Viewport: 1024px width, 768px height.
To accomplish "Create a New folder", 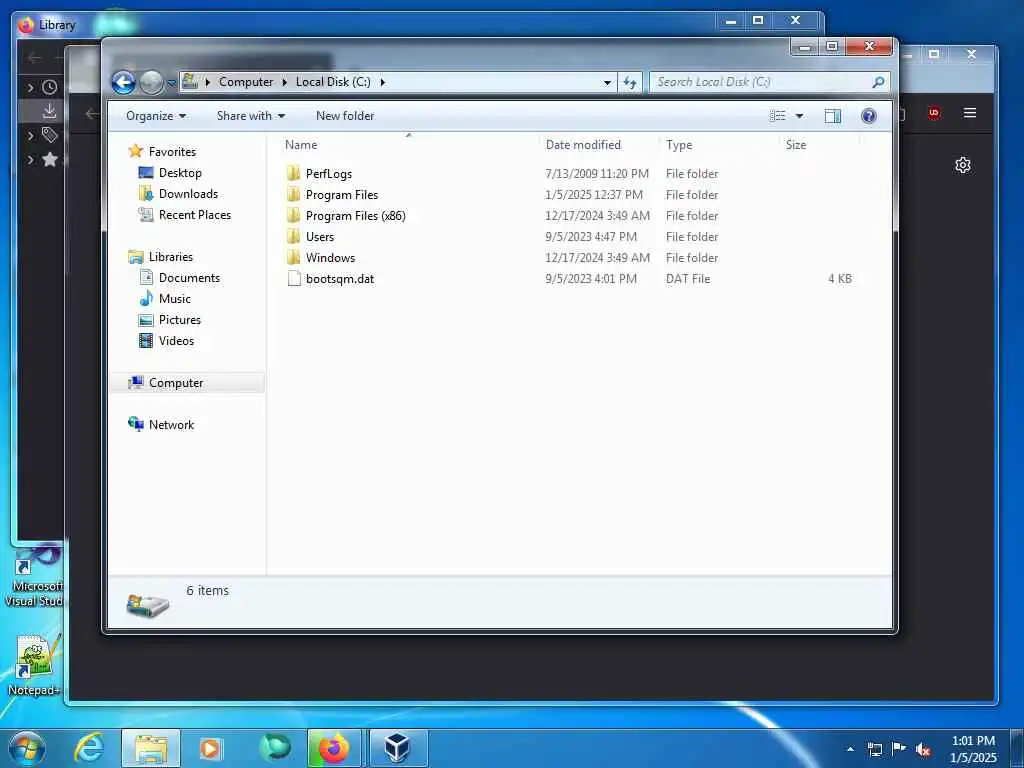I will [345, 116].
